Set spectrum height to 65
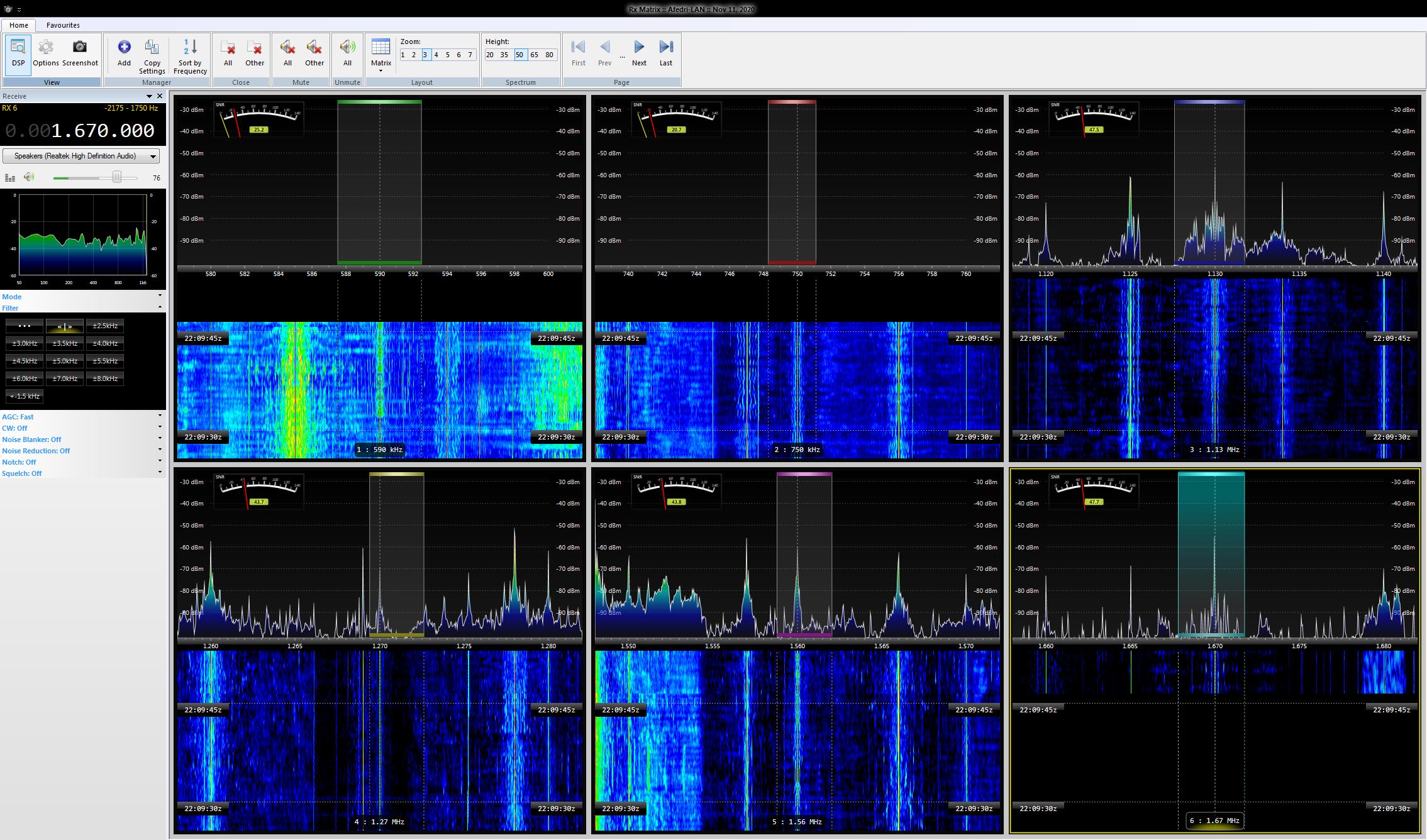 click(x=534, y=55)
